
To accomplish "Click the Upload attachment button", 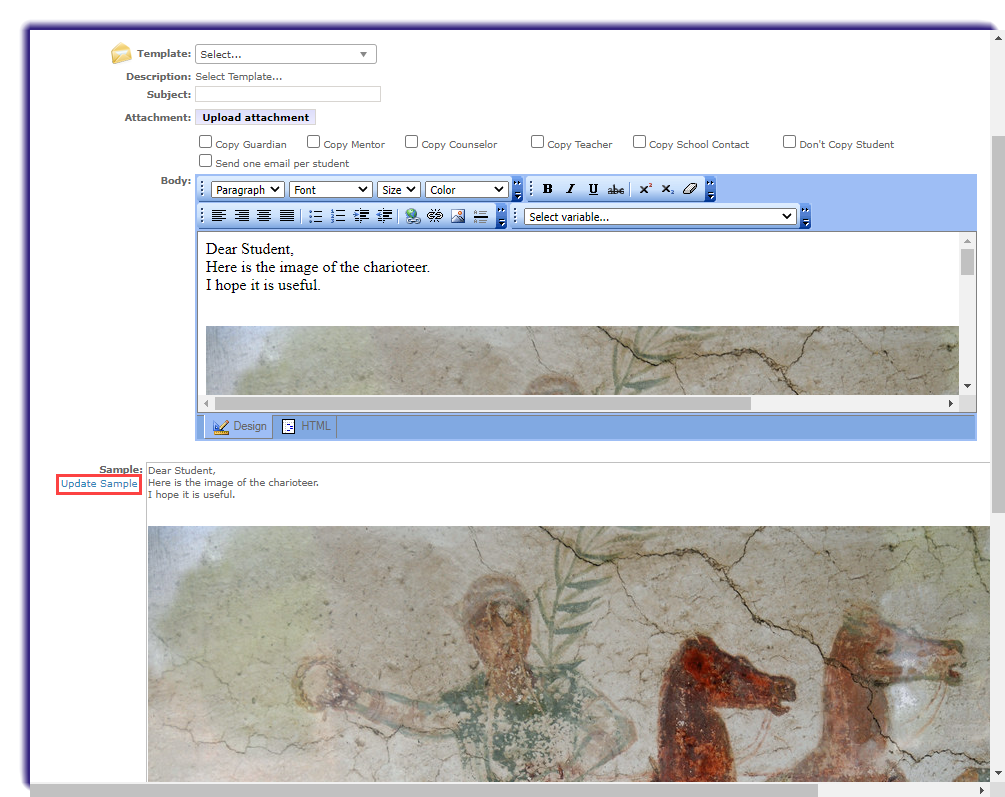I will coord(254,116).
